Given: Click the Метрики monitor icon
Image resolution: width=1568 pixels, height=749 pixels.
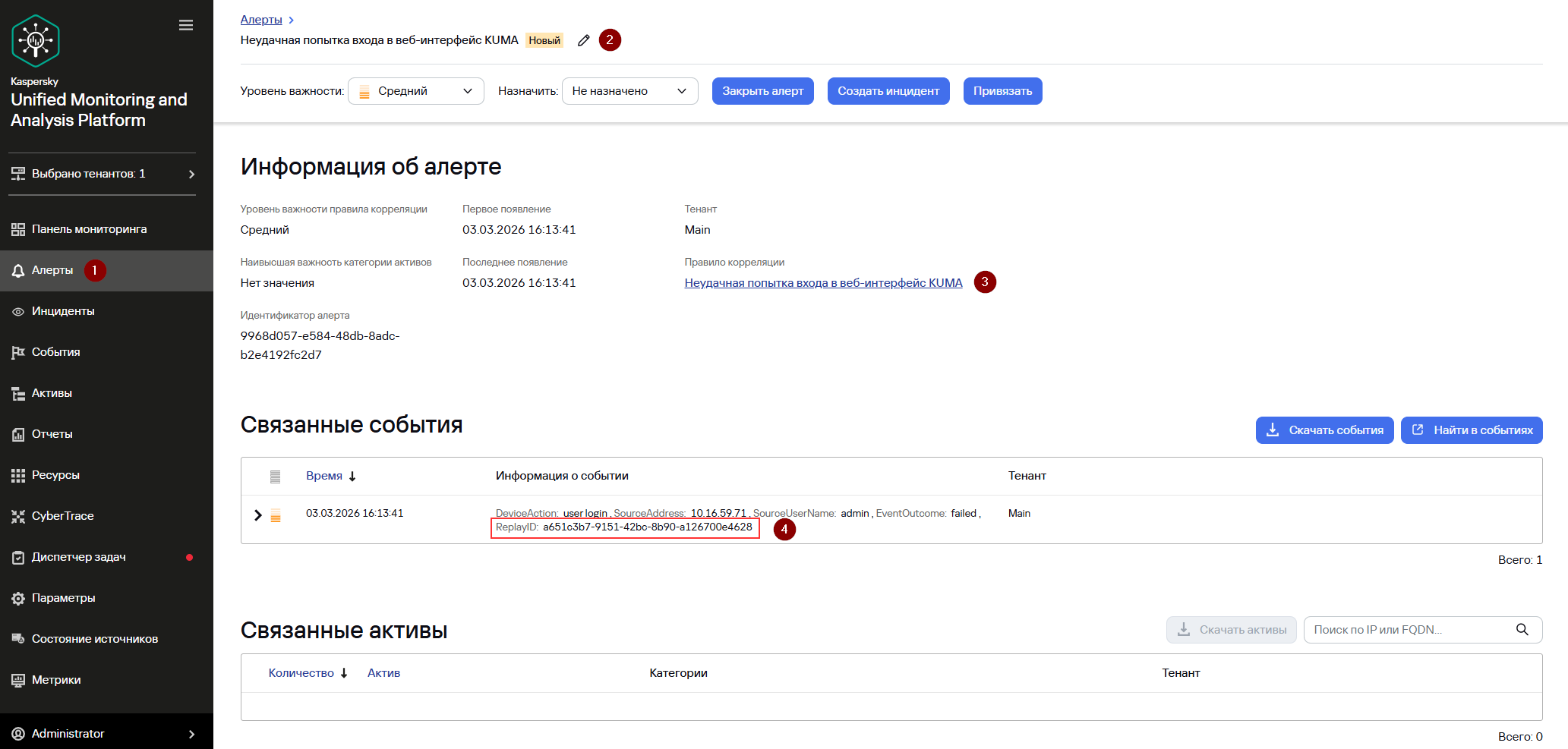Looking at the screenshot, I should (18, 680).
